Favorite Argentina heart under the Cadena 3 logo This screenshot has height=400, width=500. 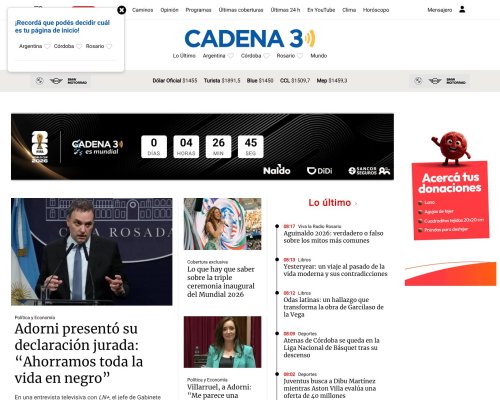(x=230, y=56)
